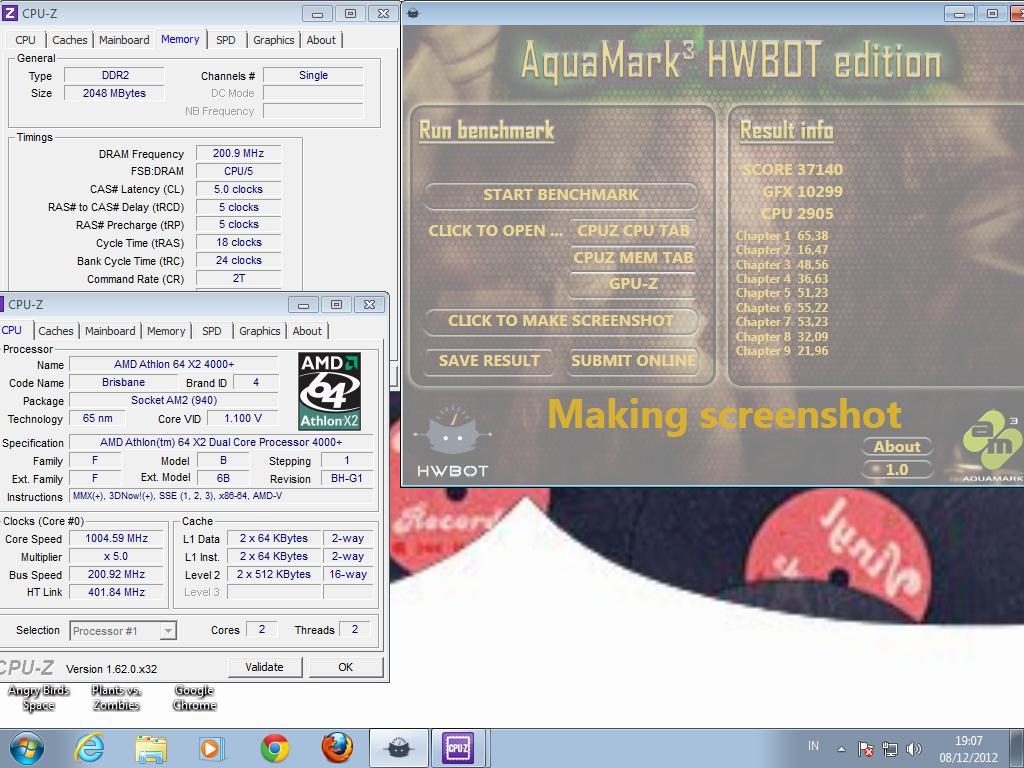Click AquaMark window title bar icon
Viewport: 1024px width, 768px height.
[413, 12]
